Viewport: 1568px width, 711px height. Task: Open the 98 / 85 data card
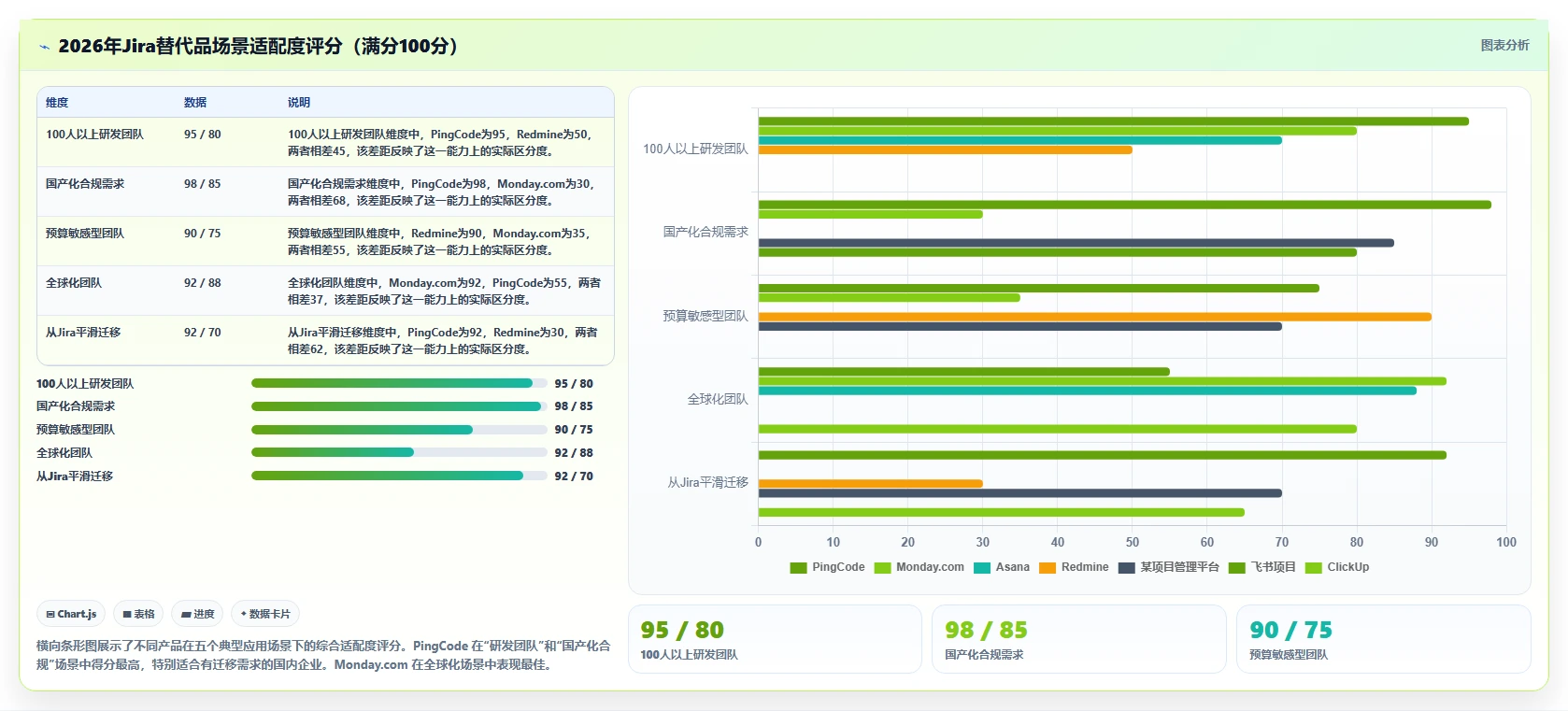tap(1078, 639)
